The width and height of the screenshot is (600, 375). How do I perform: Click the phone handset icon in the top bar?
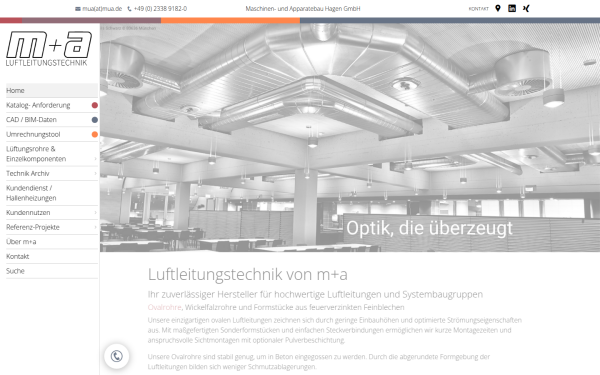[x=129, y=9]
